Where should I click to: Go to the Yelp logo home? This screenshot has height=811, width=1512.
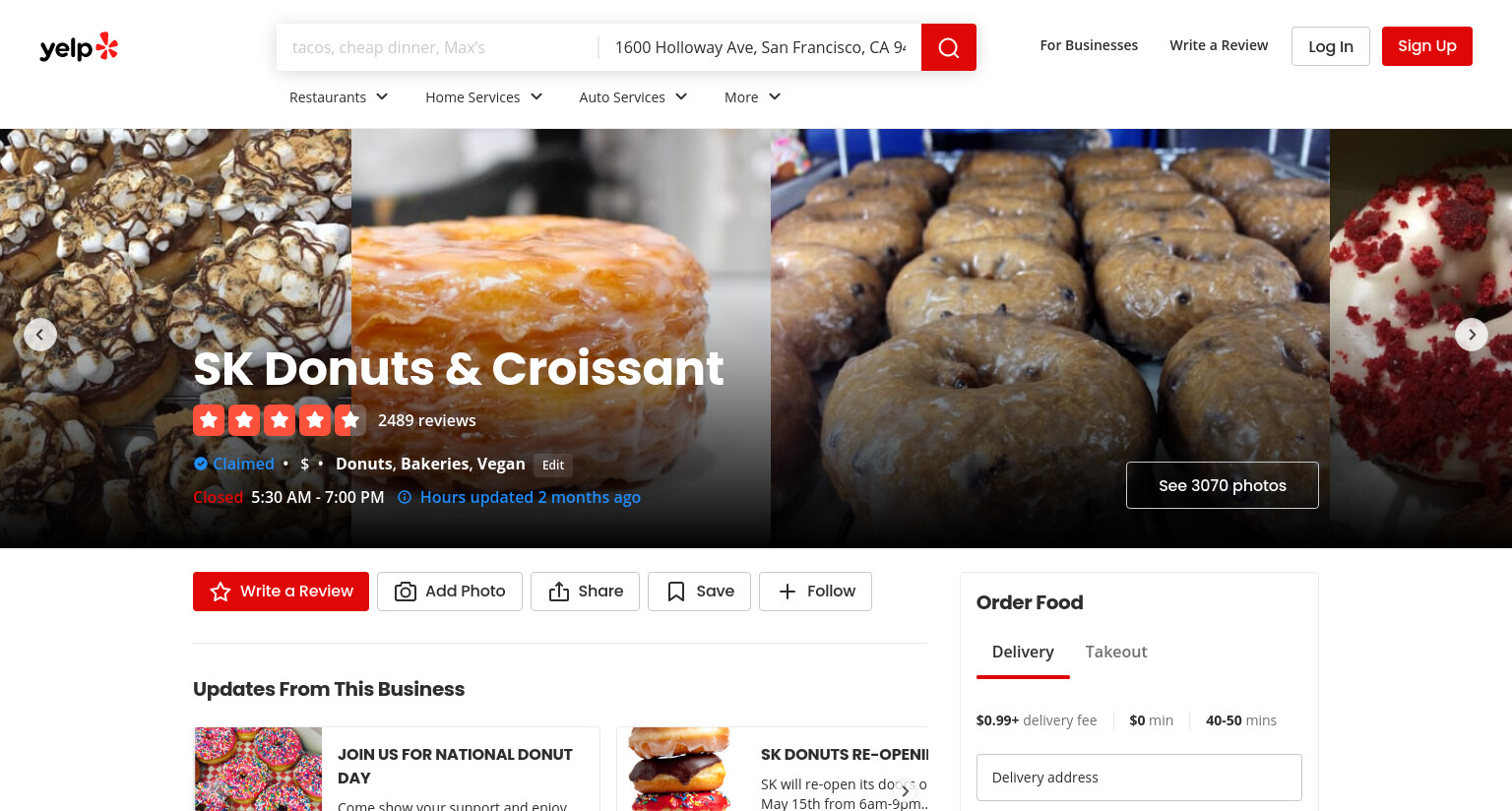pos(79,47)
